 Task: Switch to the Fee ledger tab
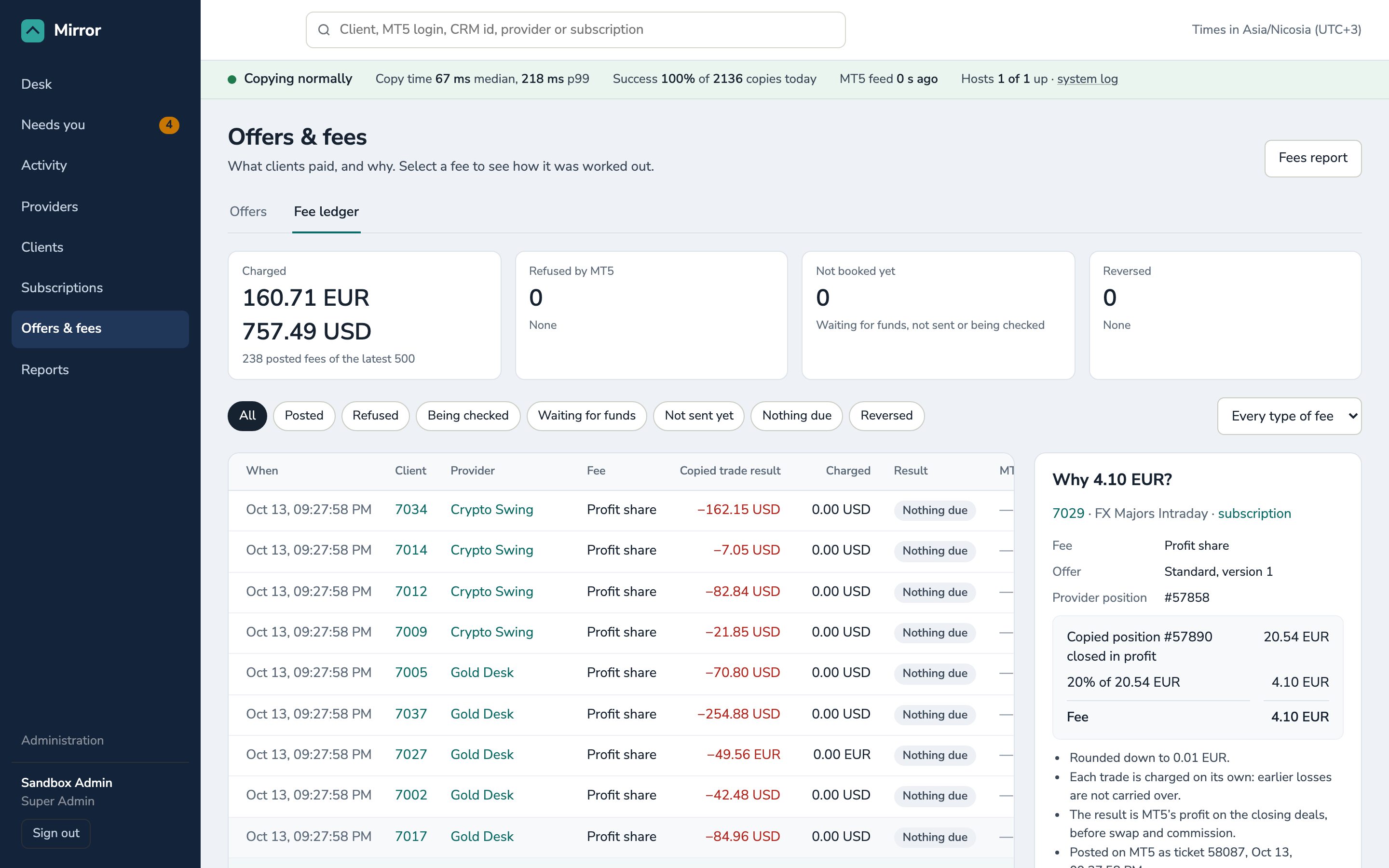click(326, 212)
